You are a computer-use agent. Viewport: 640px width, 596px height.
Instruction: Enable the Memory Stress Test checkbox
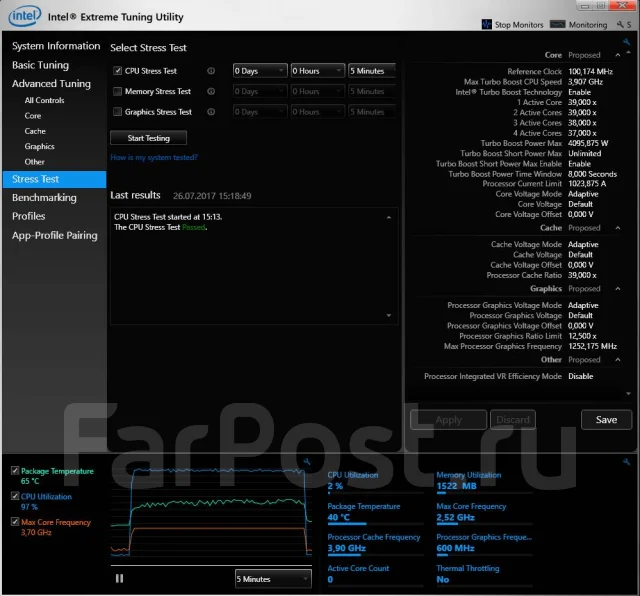coord(118,91)
